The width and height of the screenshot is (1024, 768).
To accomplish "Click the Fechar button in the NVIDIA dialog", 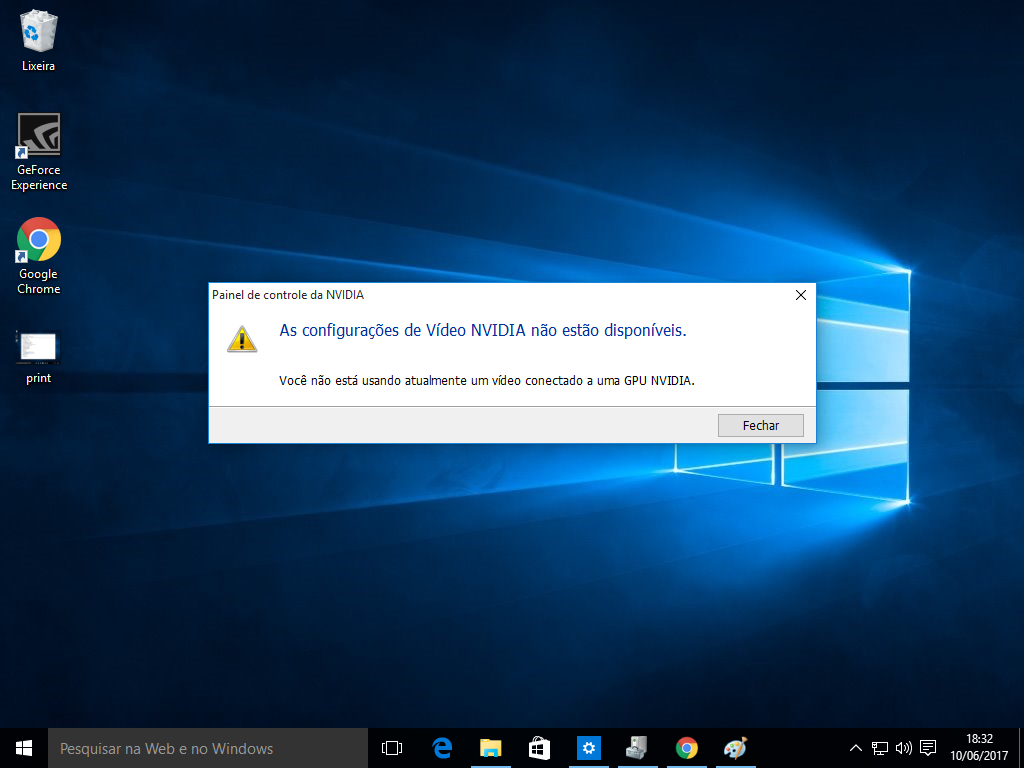I will coord(761,425).
